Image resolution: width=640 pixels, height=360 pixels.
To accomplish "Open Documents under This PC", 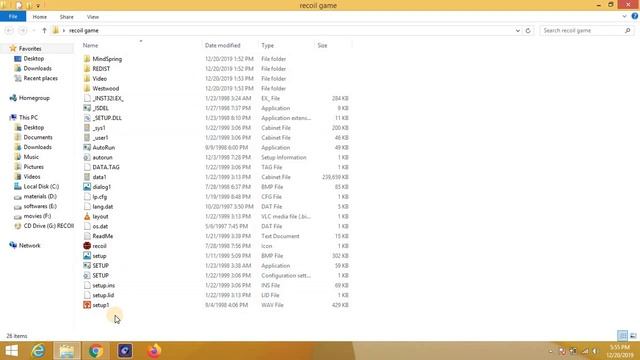I will click(x=38, y=138).
